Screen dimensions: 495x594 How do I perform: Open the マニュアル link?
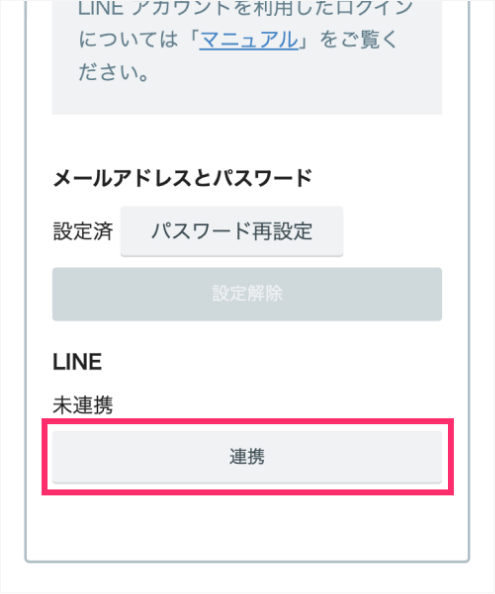249,40
